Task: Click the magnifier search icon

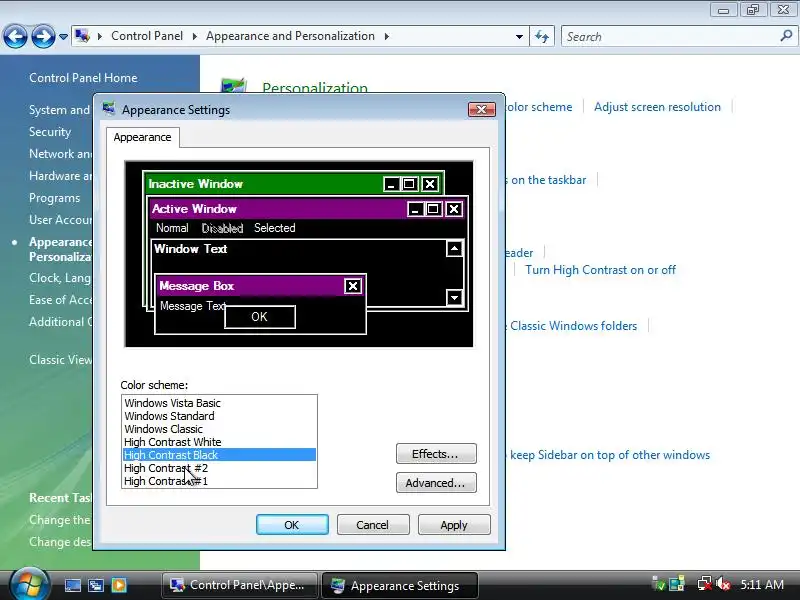Action: (786, 36)
